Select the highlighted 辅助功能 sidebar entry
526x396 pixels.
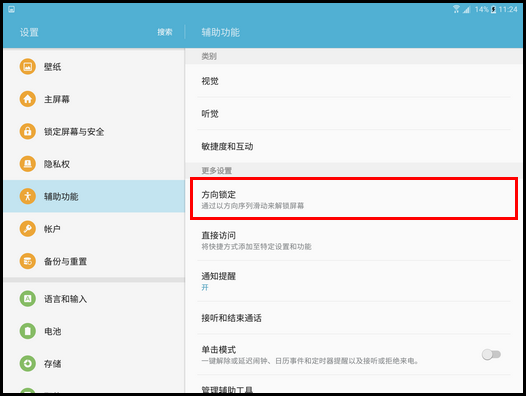pyautogui.click(x=94, y=196)
